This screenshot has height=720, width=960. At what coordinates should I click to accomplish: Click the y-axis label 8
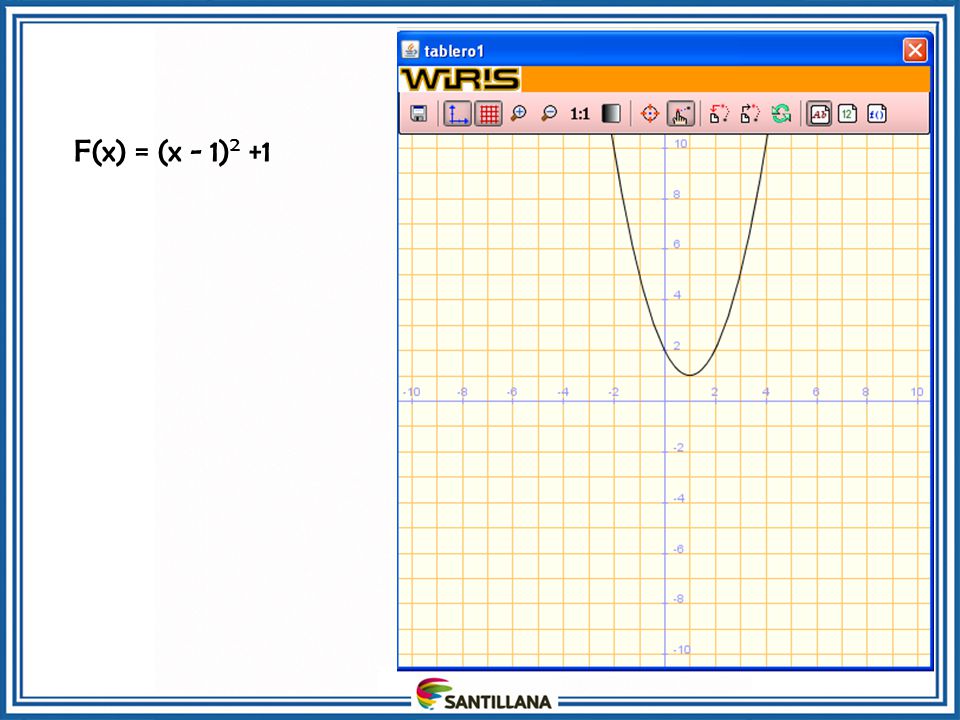click(x=677, y=195)
